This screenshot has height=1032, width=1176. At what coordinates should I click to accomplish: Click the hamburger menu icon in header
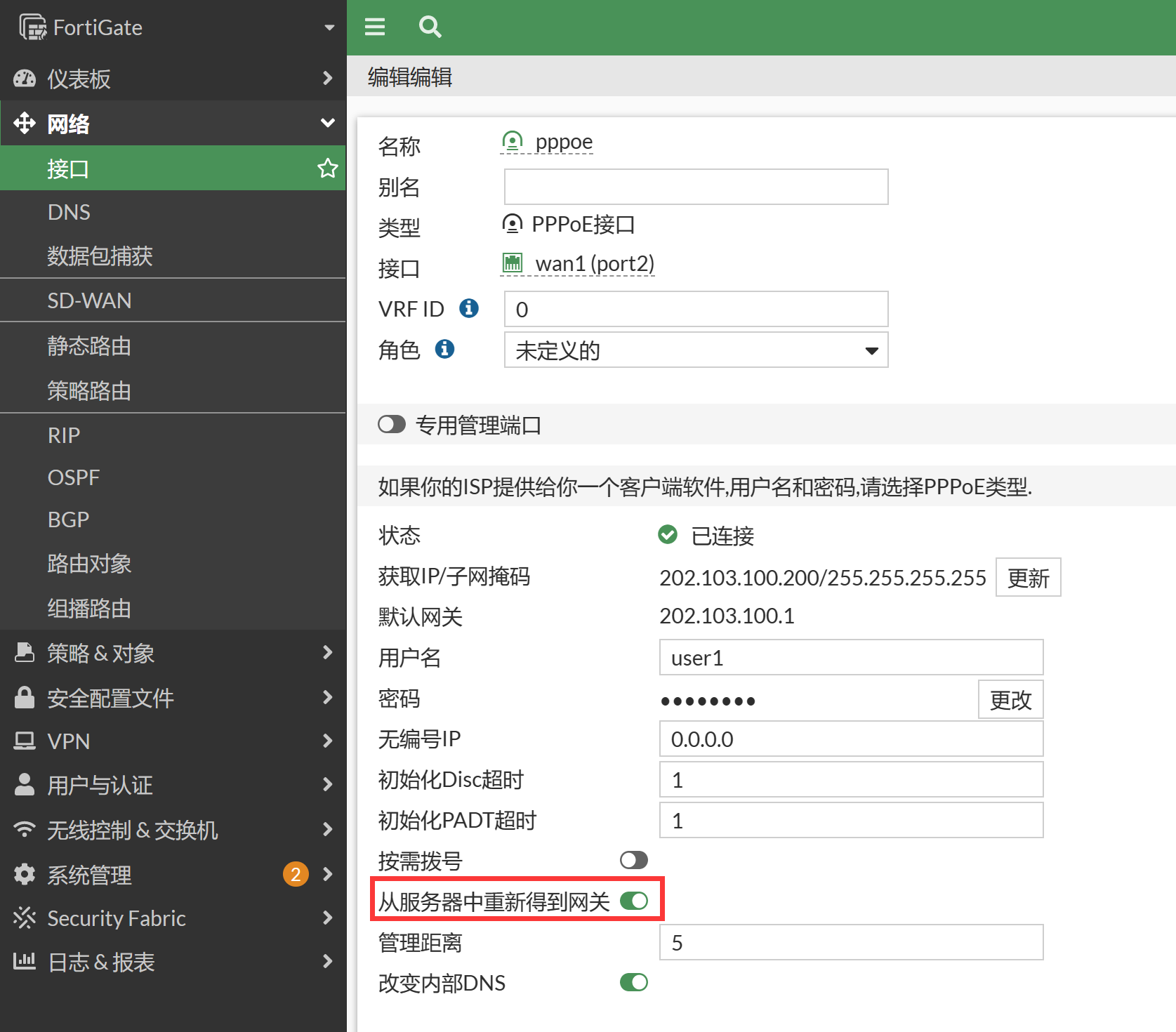(375, 27)
